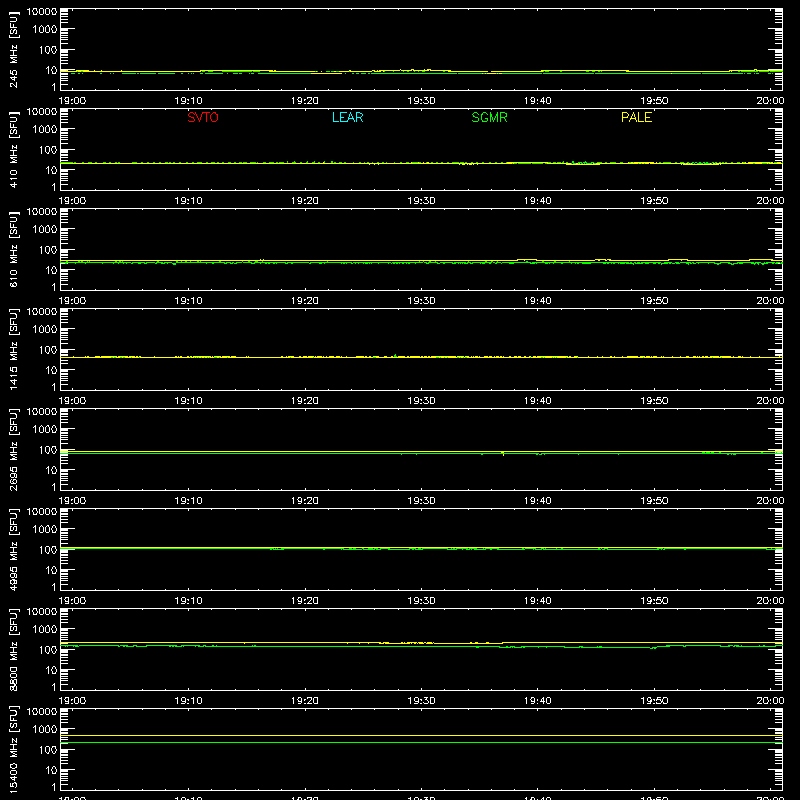
Task: Click the red SVTO station legend label
Action: click(203, 117)
